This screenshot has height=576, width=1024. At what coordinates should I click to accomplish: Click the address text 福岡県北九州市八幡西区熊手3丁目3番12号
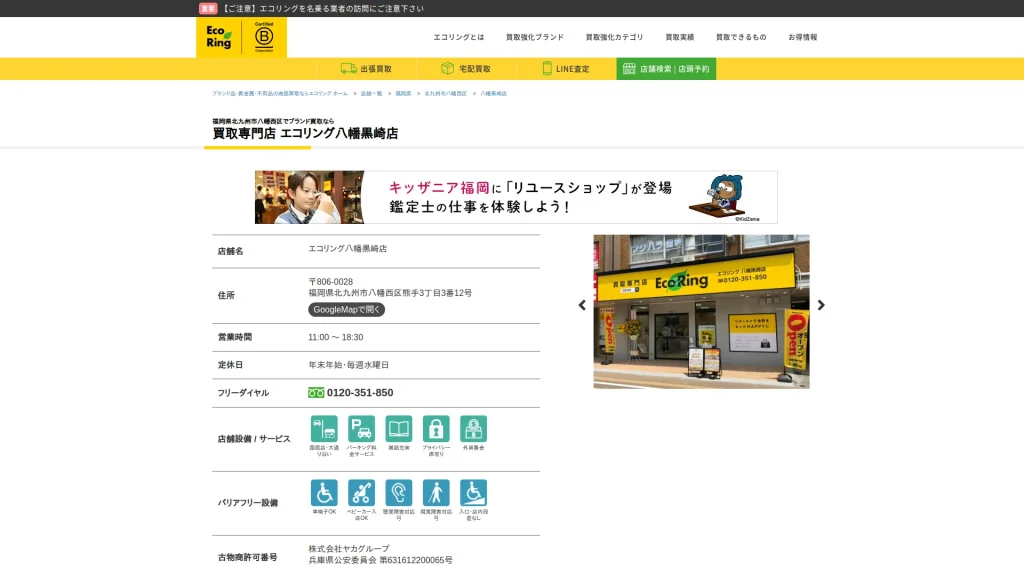pos(390,293)
